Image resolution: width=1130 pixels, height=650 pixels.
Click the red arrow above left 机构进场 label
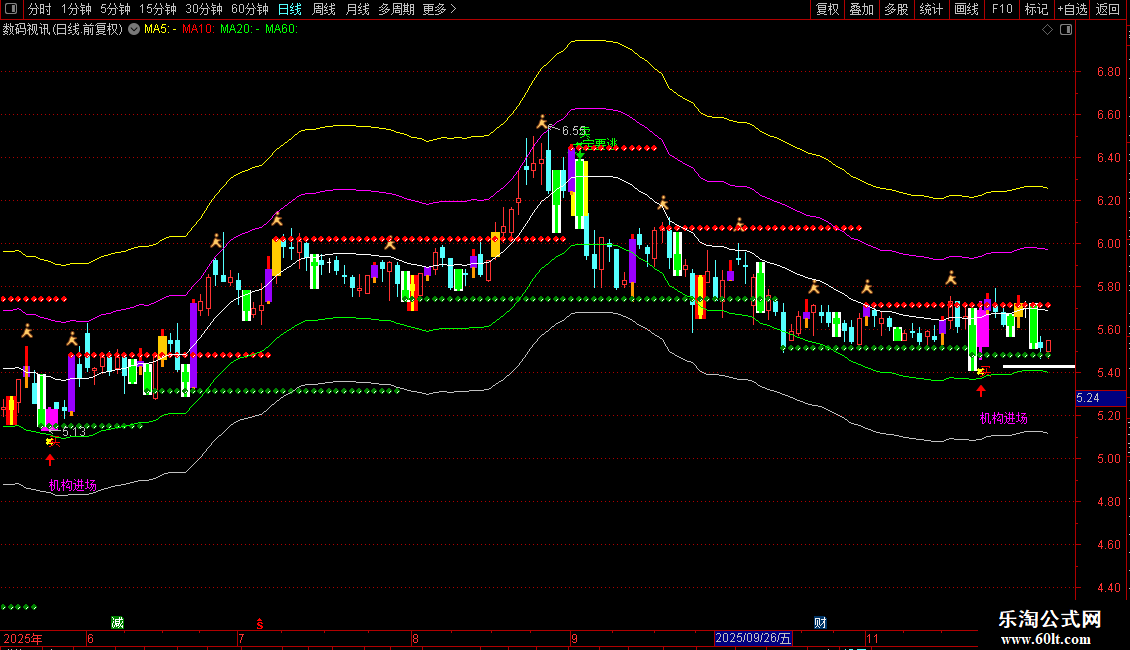(x=50, y=460)
